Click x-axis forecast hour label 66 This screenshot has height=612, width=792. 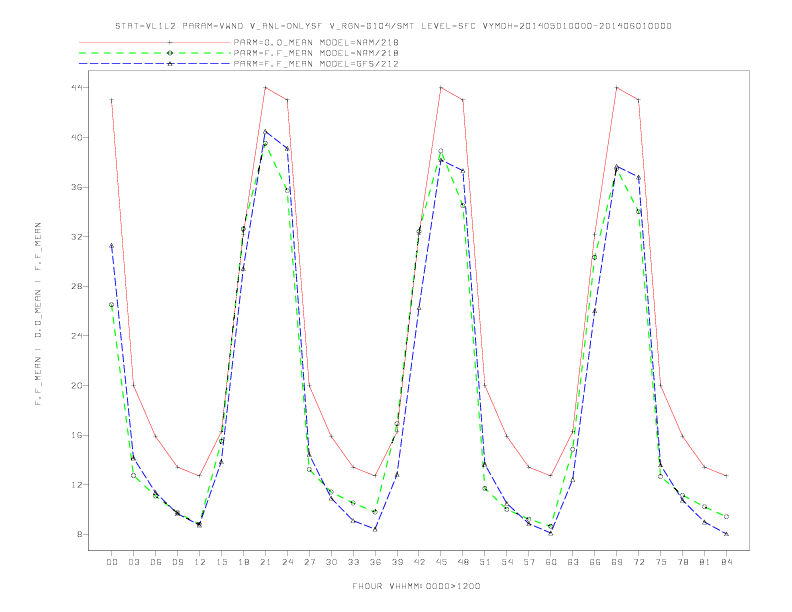click(595, 562)
